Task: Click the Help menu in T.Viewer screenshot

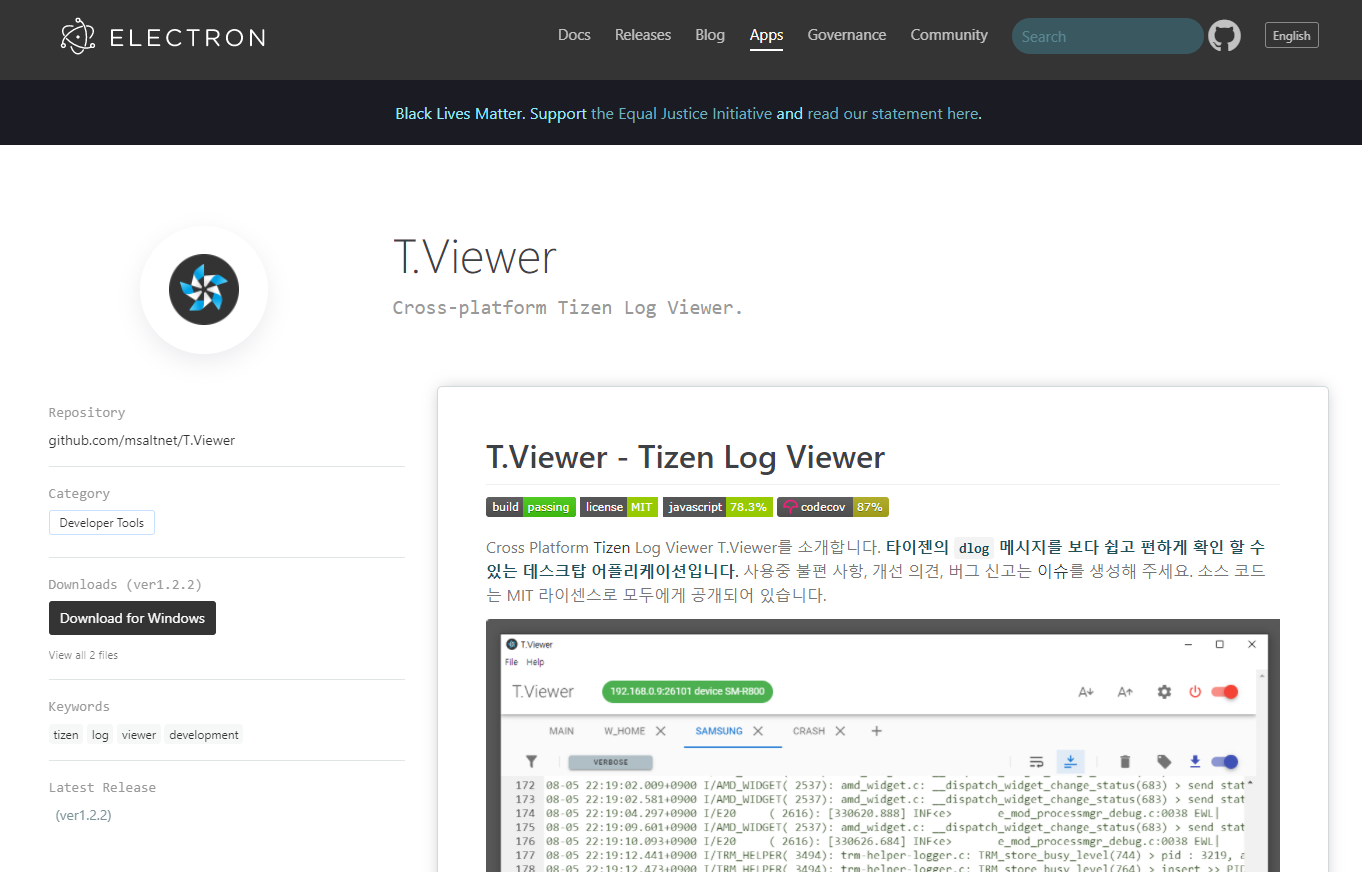Action: pyautogui.click(x=535, y=662)
